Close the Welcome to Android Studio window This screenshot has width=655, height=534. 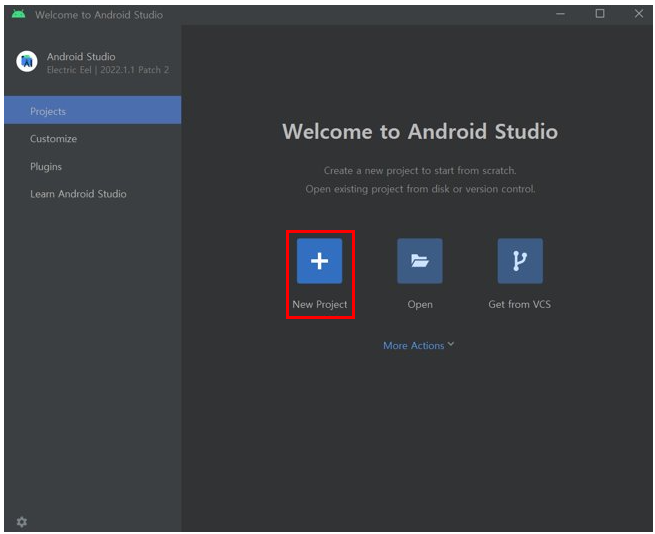639,14
